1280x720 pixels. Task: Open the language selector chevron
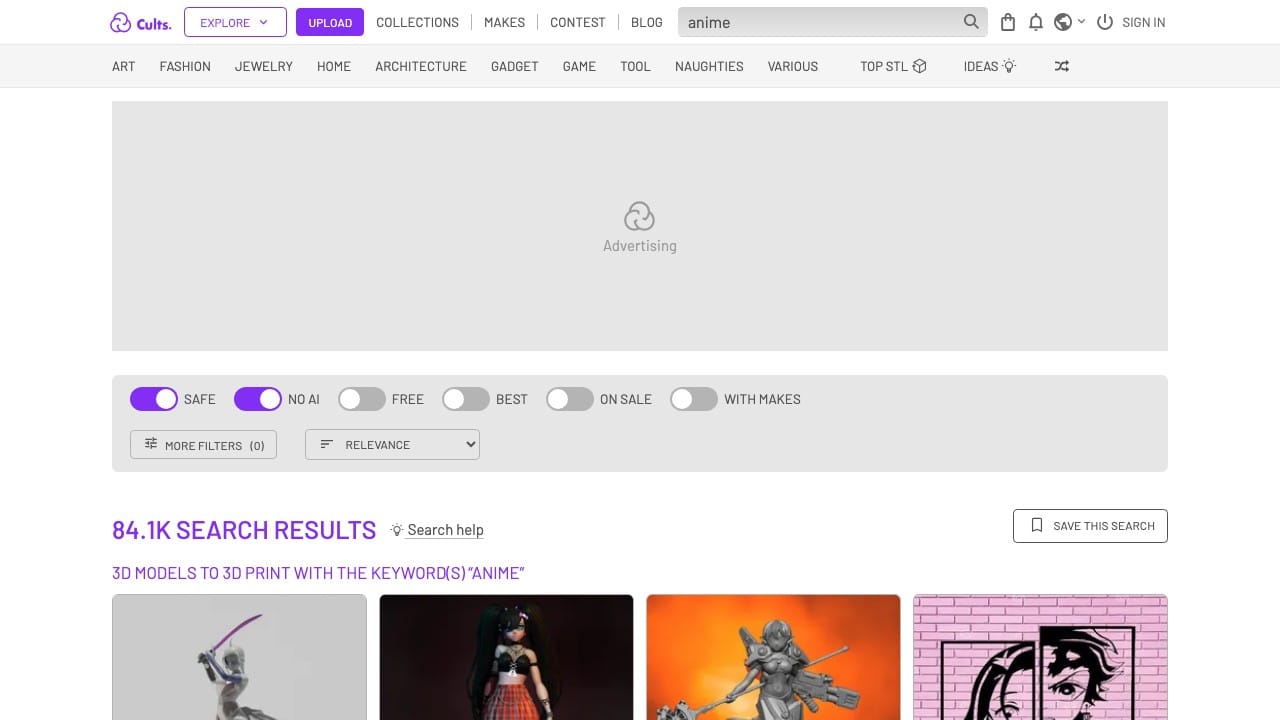tap(1081, 21)
